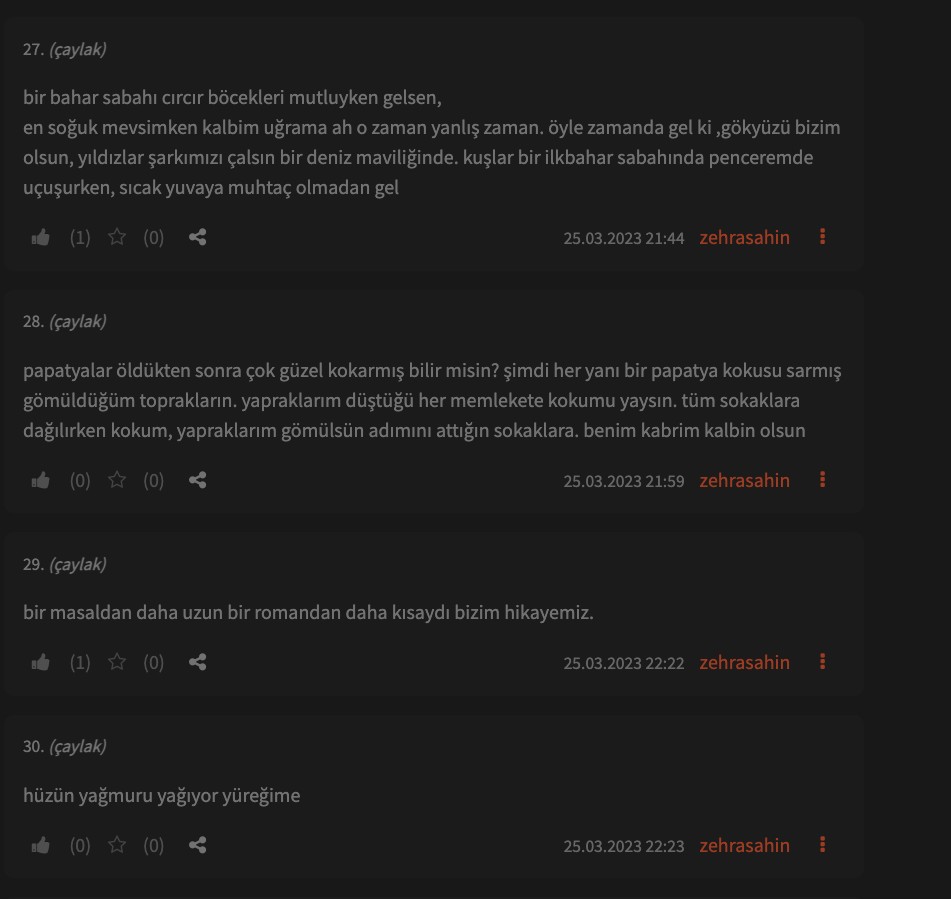Open three-dot menu for entry 27
The width and height of the screenshot is (951, 899).
822,237
